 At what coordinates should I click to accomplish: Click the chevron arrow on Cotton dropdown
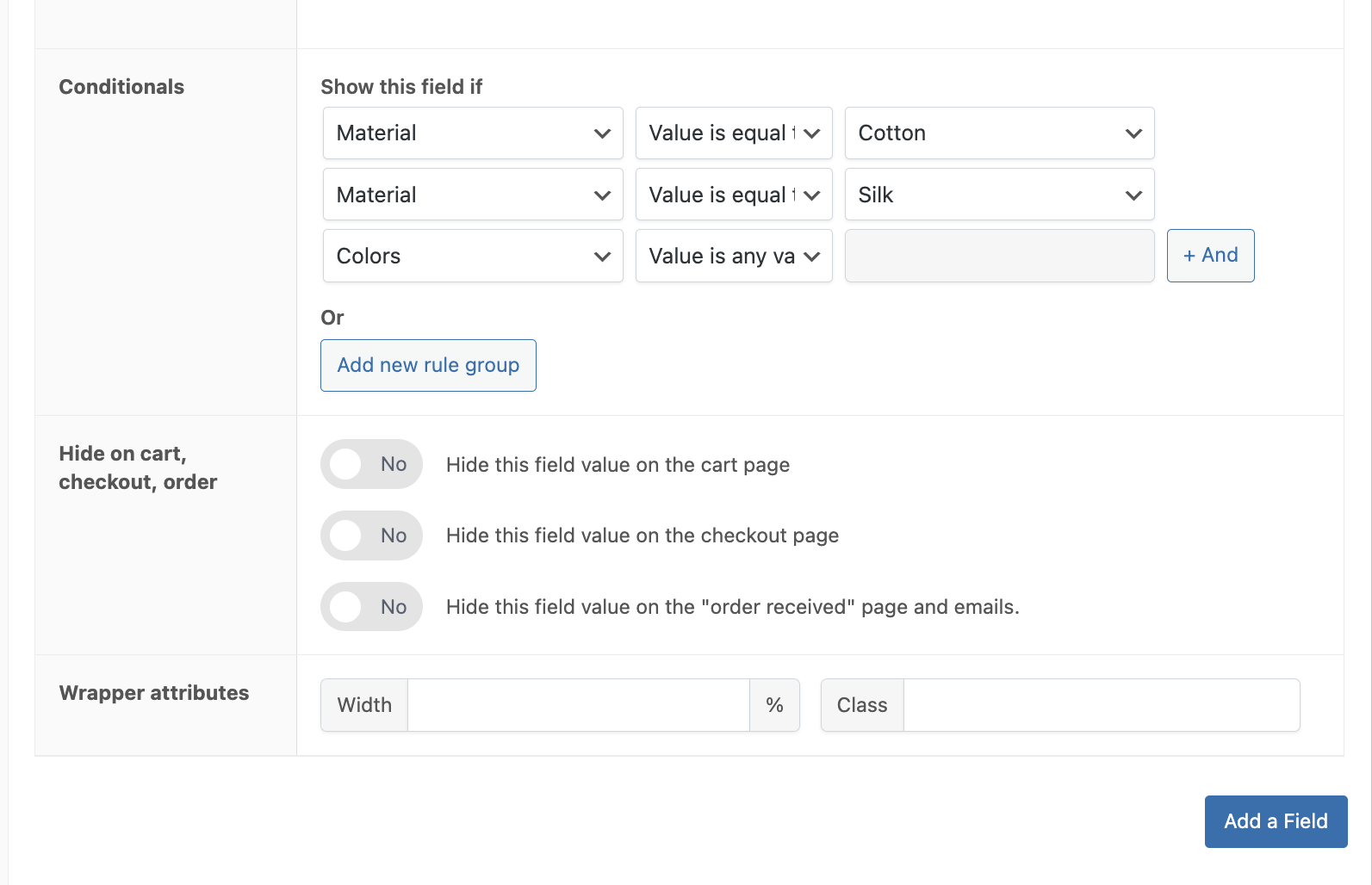[x=1133, y=133]
